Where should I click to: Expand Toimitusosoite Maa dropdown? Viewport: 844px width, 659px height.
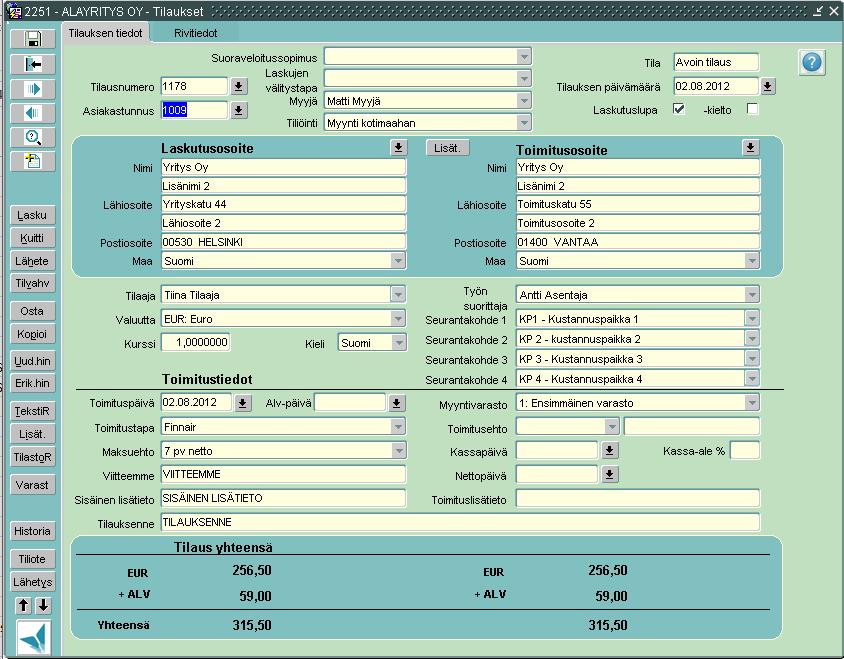751,261
